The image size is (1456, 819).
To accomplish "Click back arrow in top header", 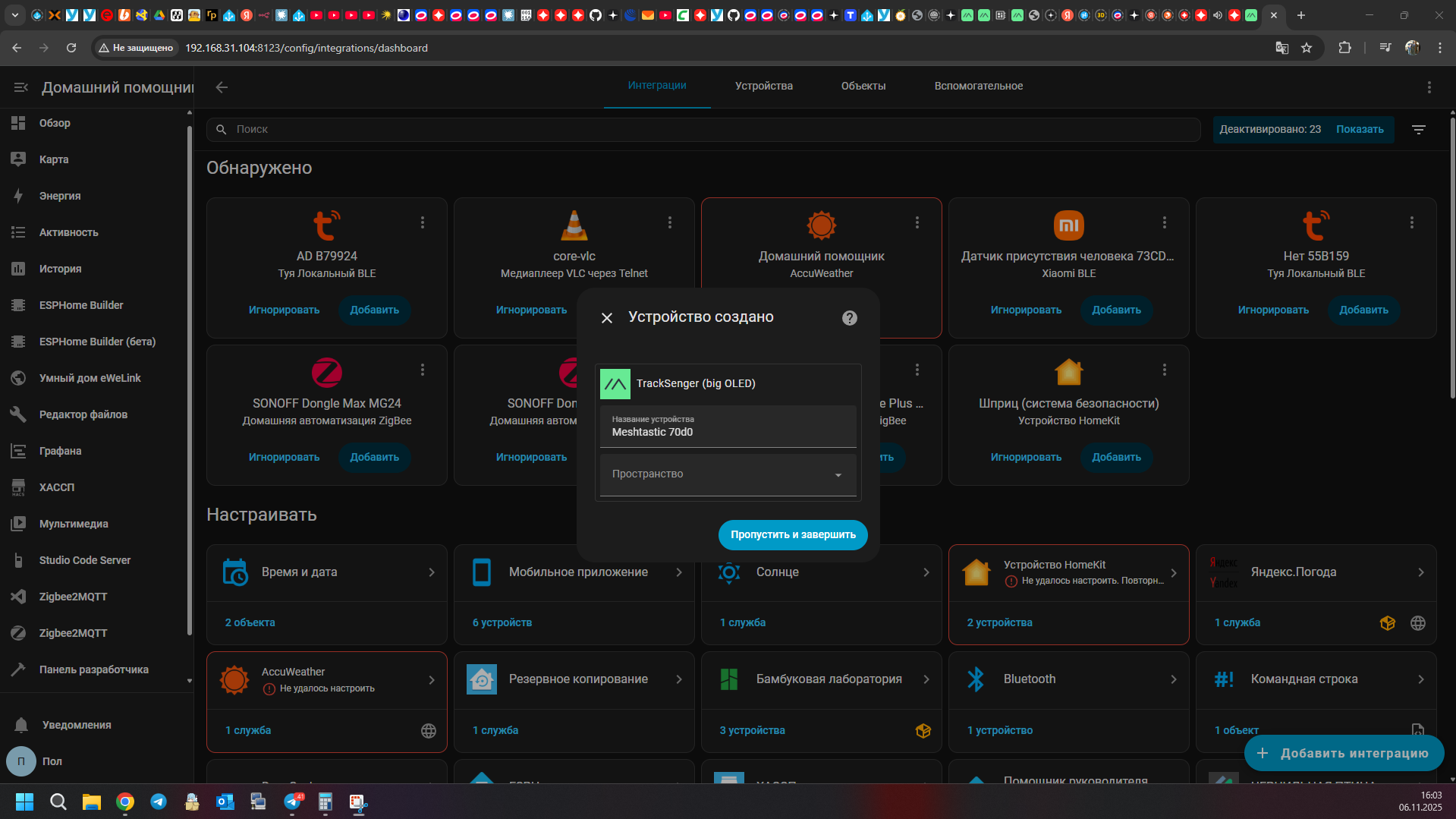I will click(222, 87).
